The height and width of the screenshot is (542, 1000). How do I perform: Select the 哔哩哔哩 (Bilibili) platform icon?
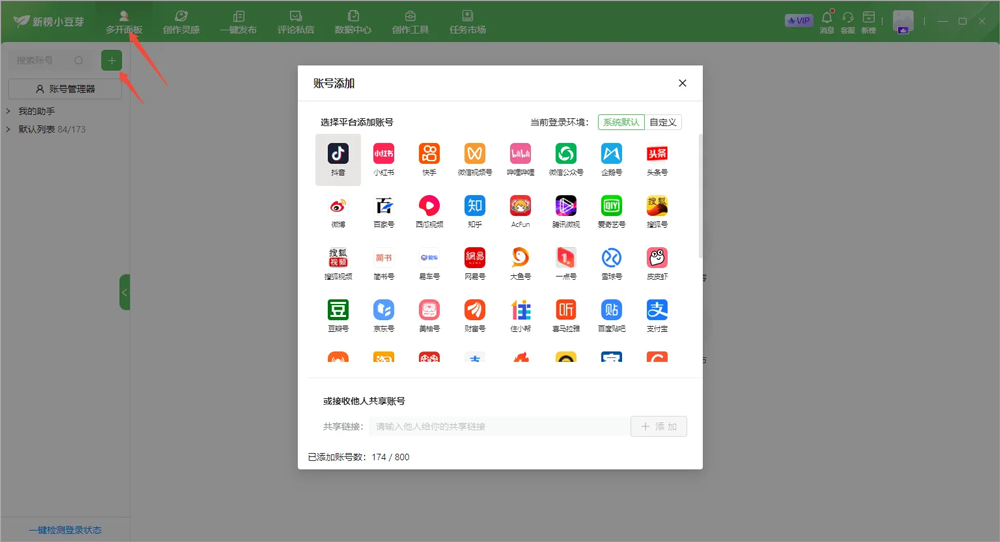pyautogui.click(x=520, y=158)
